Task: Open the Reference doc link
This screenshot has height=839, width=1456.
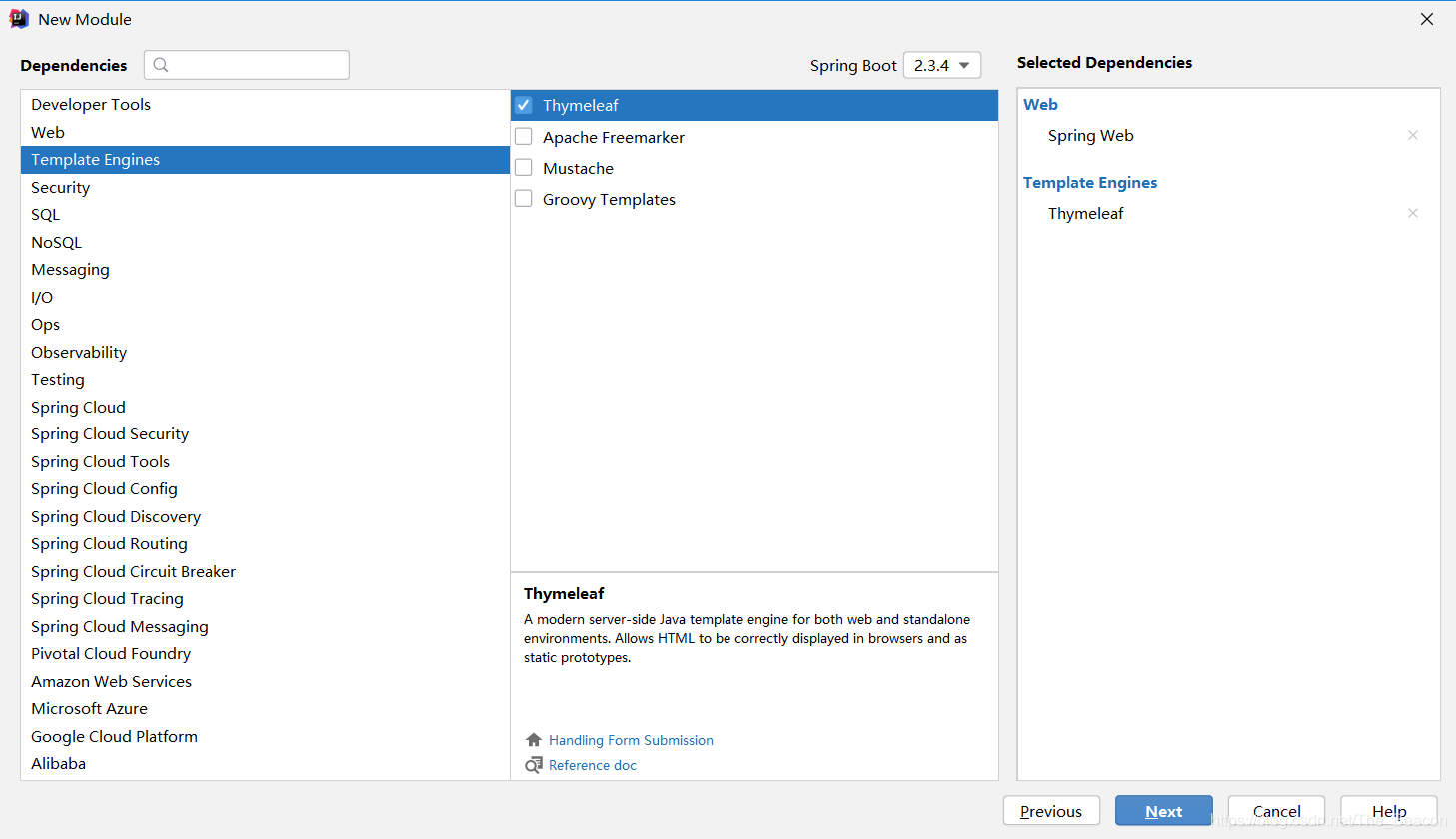Action: pyautogui.click(x=593, y=765)
